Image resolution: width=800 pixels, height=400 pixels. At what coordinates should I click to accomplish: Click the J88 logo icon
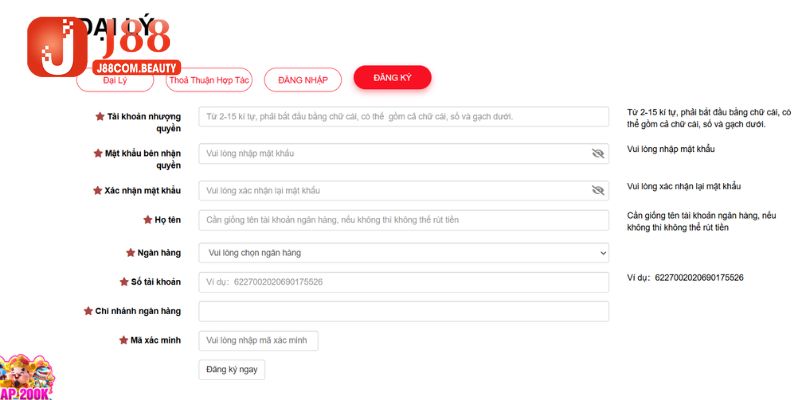point(57,47)
